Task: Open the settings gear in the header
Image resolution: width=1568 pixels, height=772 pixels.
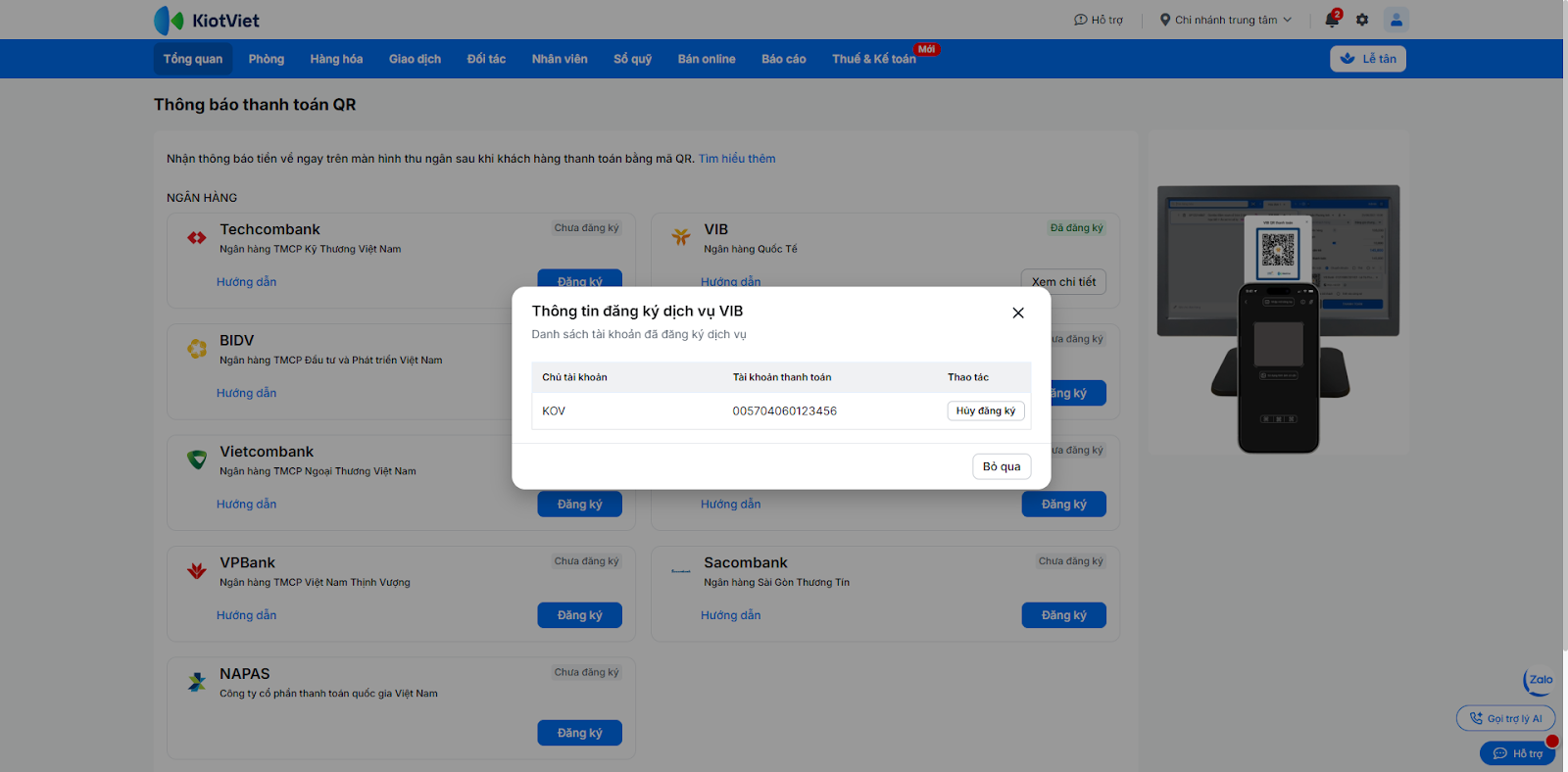Action: 1362,20
